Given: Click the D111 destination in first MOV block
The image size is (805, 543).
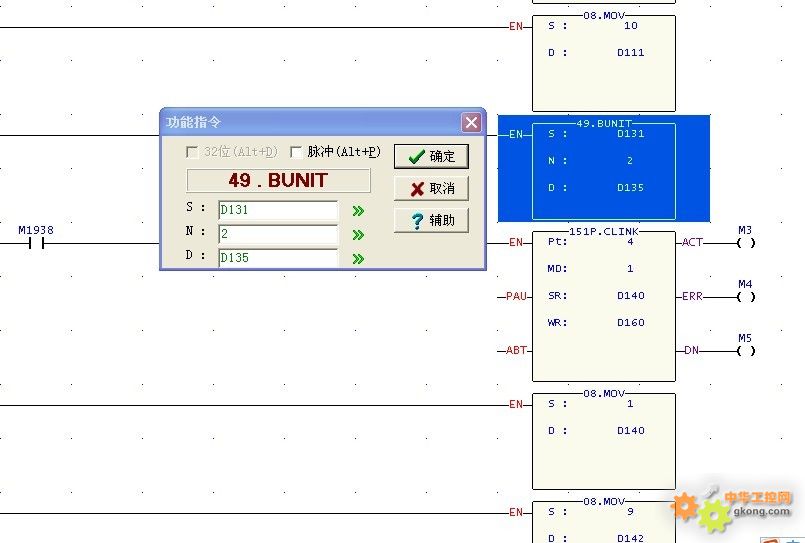Looking at the screenshot, I should (630, 52).
